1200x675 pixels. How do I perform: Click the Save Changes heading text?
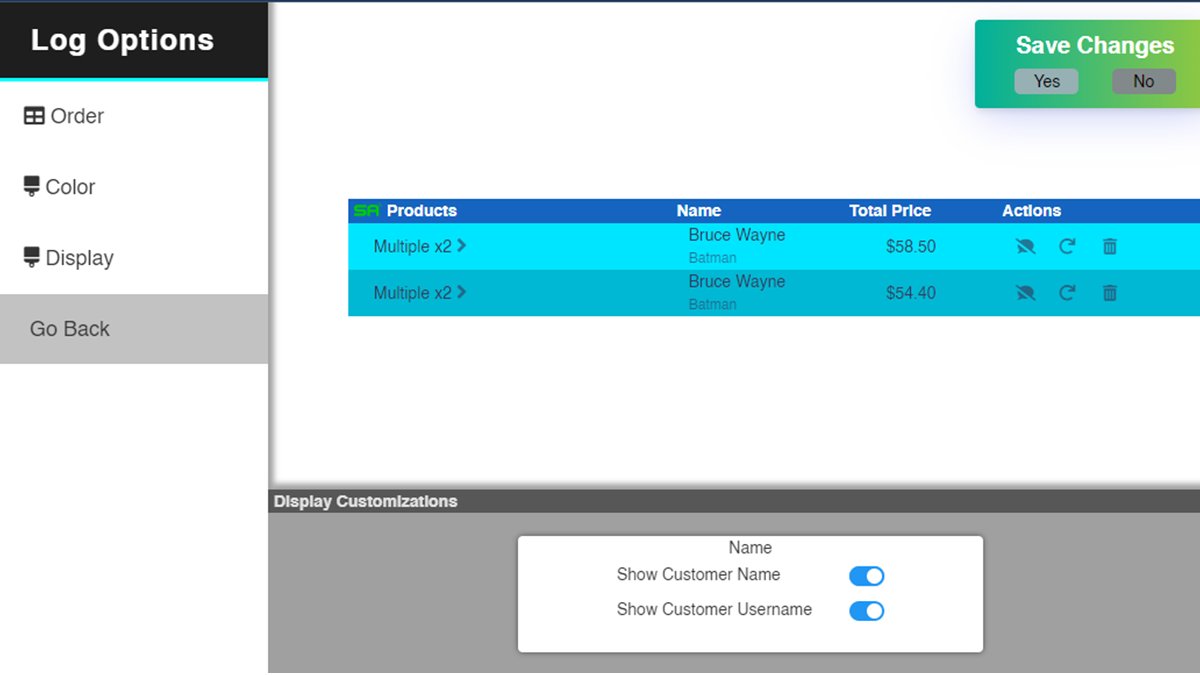click(x=1095, y=46)
